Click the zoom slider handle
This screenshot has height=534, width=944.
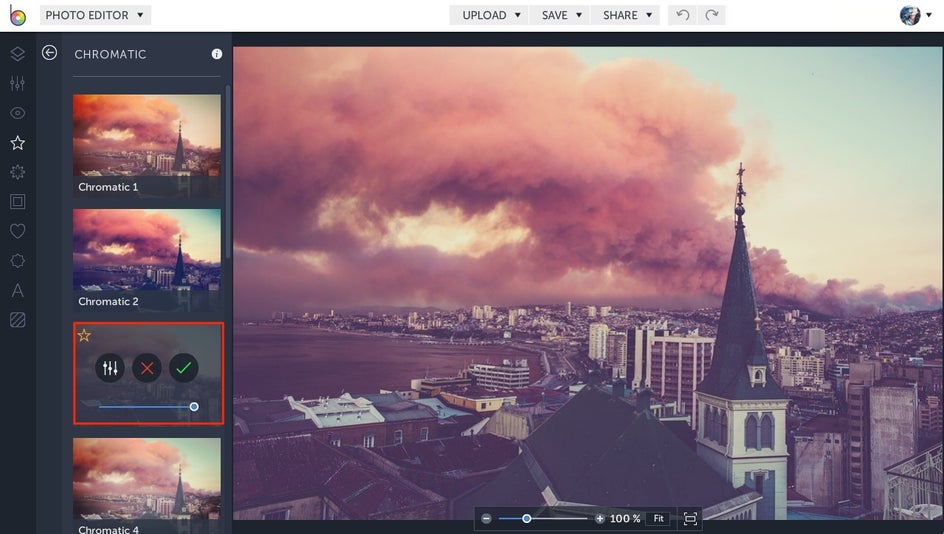click(526, 518)
